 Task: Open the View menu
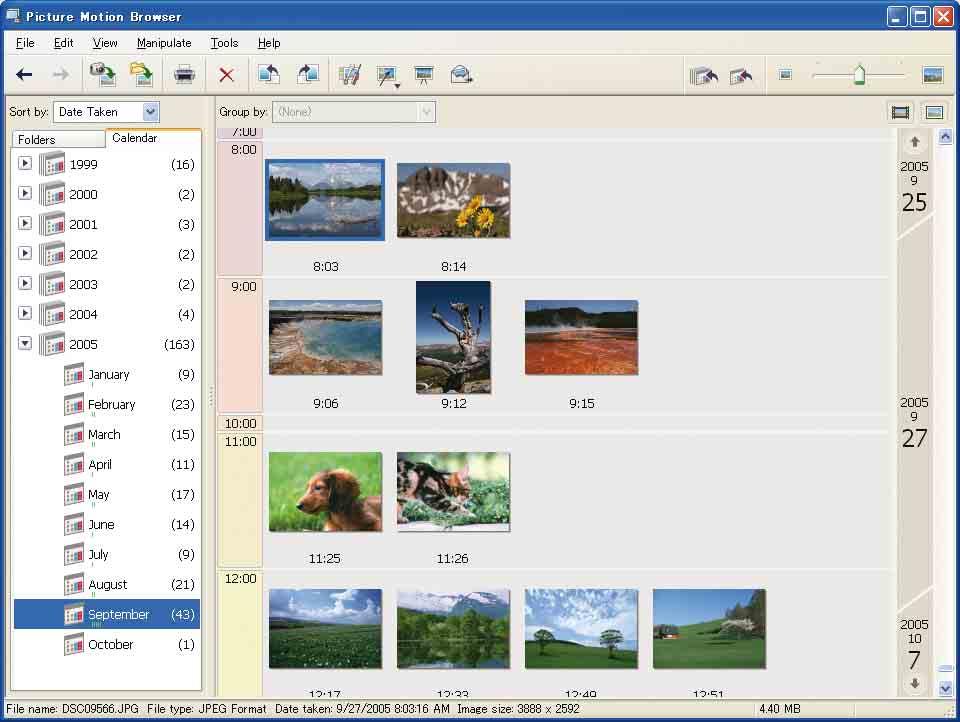coord(105,43)
